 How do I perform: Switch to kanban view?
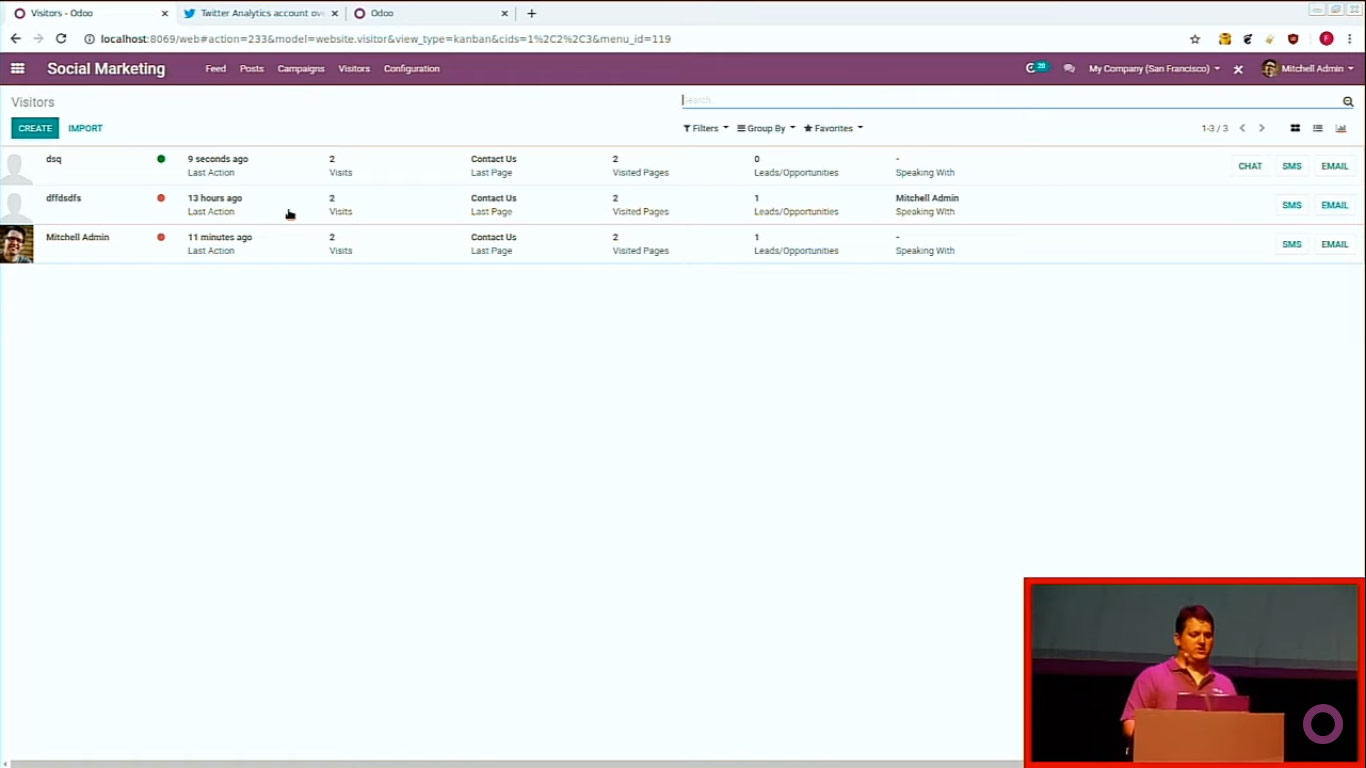pyautogui.click(x=1295, y=128)
